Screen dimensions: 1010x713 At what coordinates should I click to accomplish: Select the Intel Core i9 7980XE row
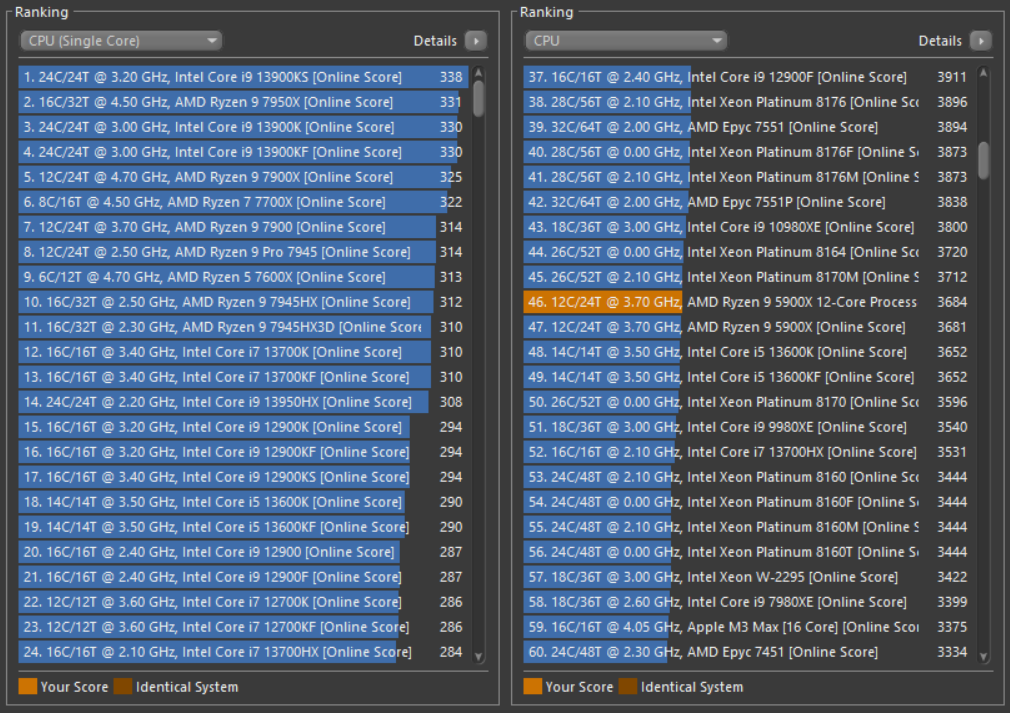coord(748,602)
